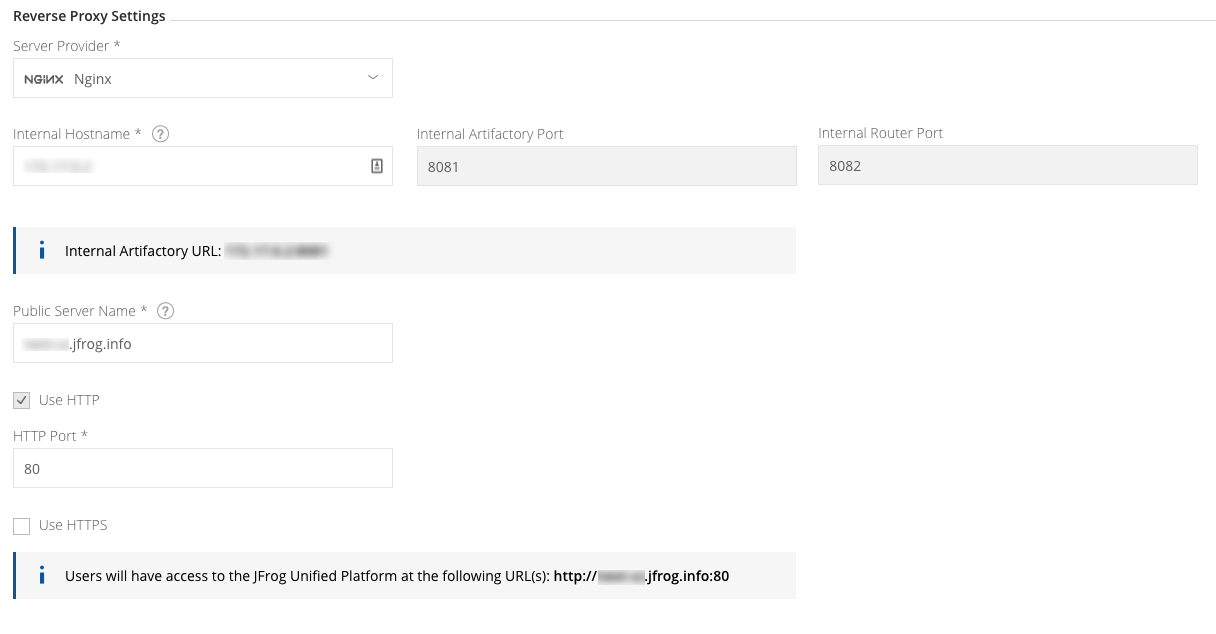The height and width of the screenshot is (634, 1216).
Task: Open the Internal Hostname help tooltip
Action: pos(160,132)
